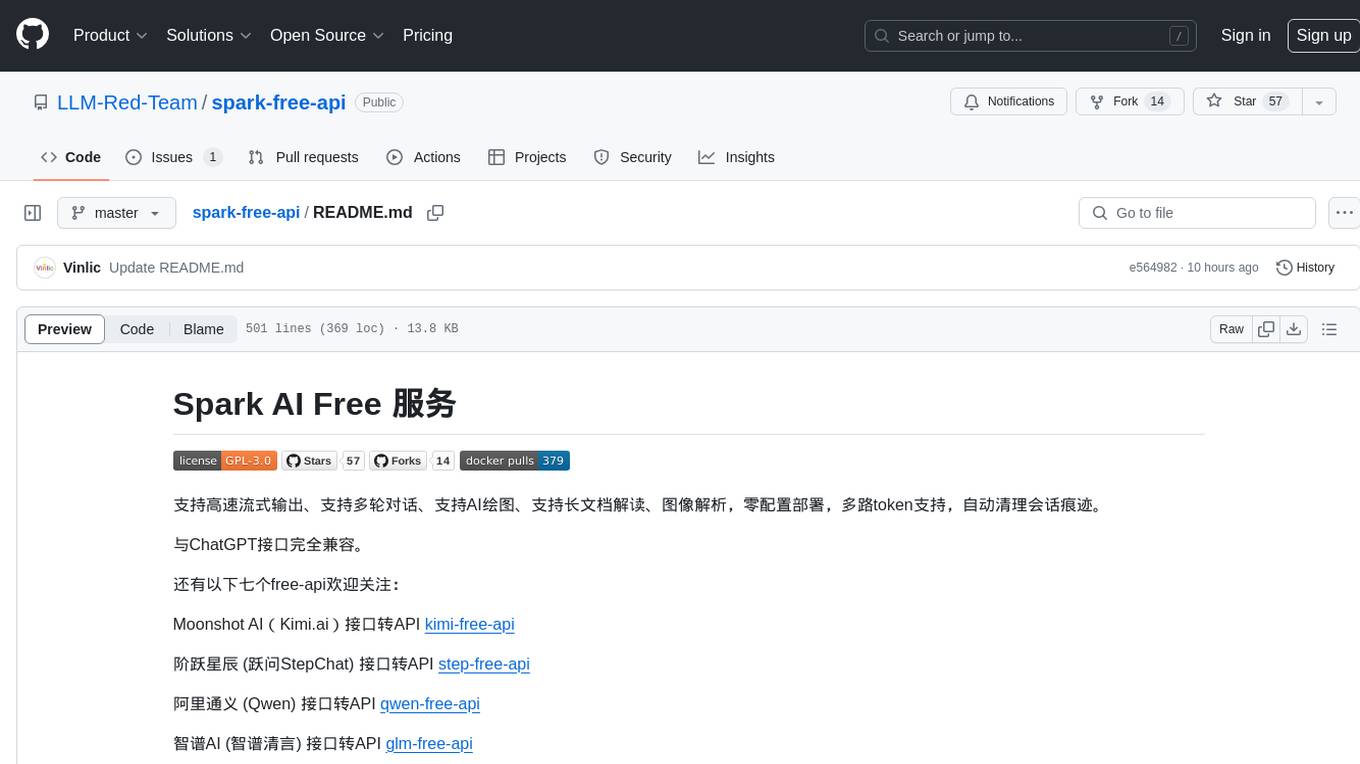Image resolution: width=1360 pixels, height=764 pixels.
Task: Open the LLM-Red-Team organization link
Action: click(x=127, y=102)
